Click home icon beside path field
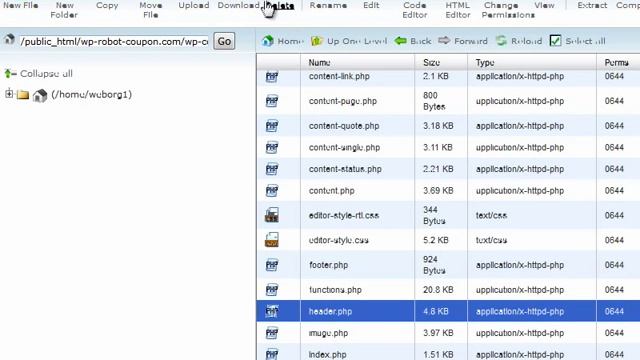The image size is (640, 360). [9, 40]
